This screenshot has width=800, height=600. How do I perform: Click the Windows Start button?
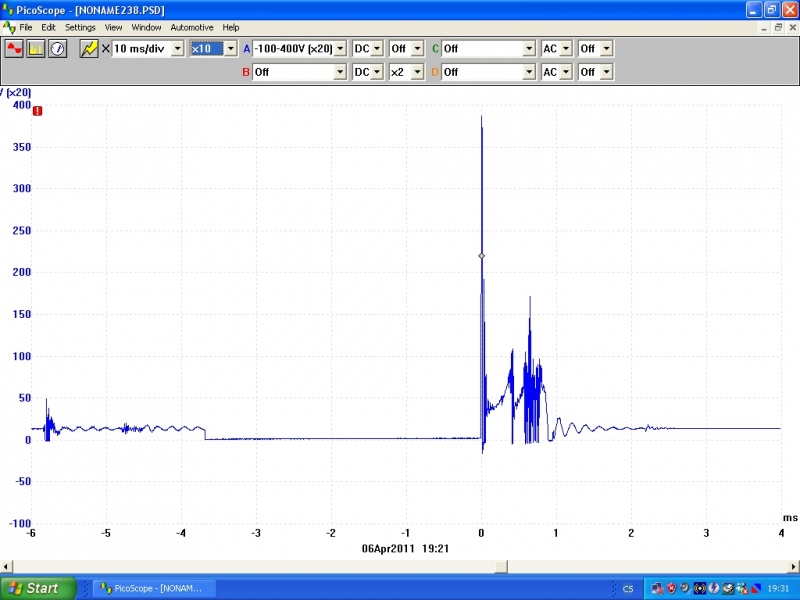(38, 588)
